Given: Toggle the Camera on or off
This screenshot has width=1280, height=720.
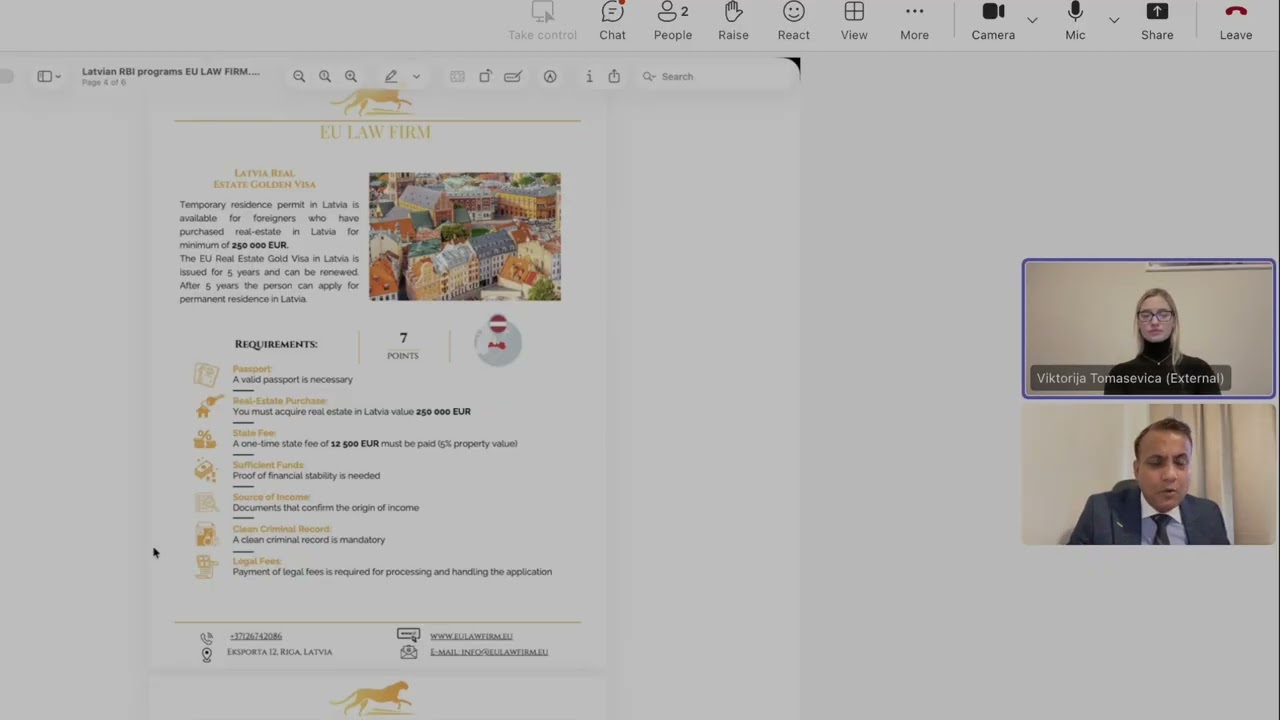Looking at the screenshot, I should pyautogui.click(x=993, y=22).
